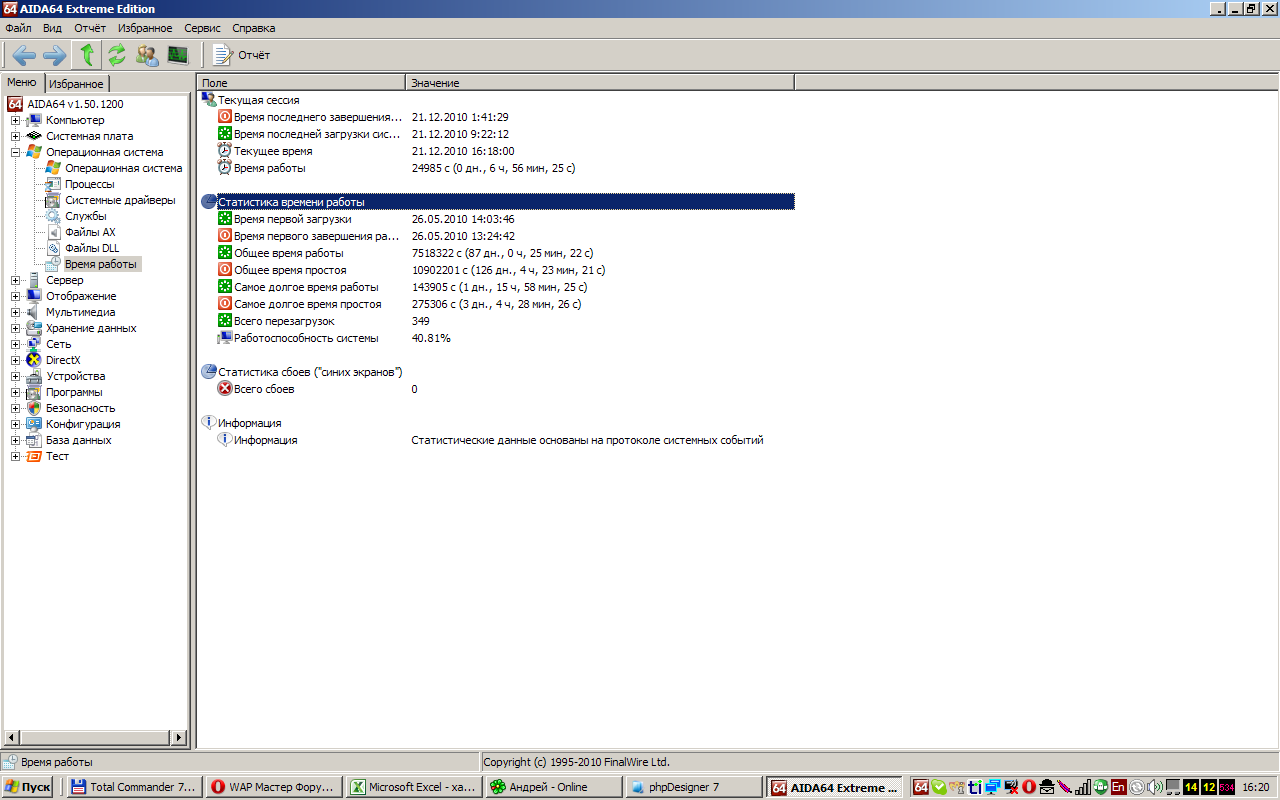Open the users manager toolbar icon
This screenshot has height=800, width=1280.
147,55
